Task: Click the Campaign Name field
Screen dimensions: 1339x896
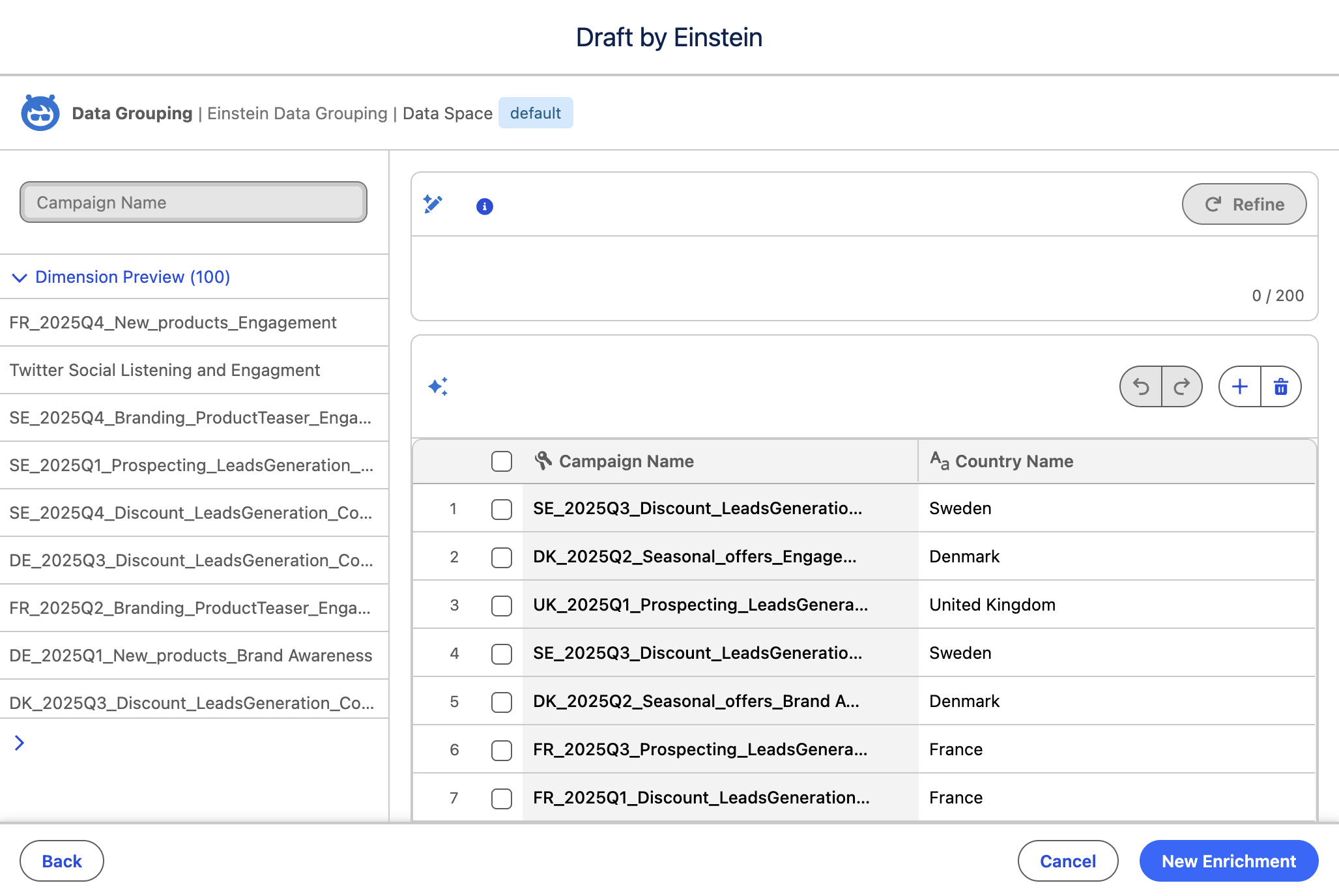Action: coord(194,202)
